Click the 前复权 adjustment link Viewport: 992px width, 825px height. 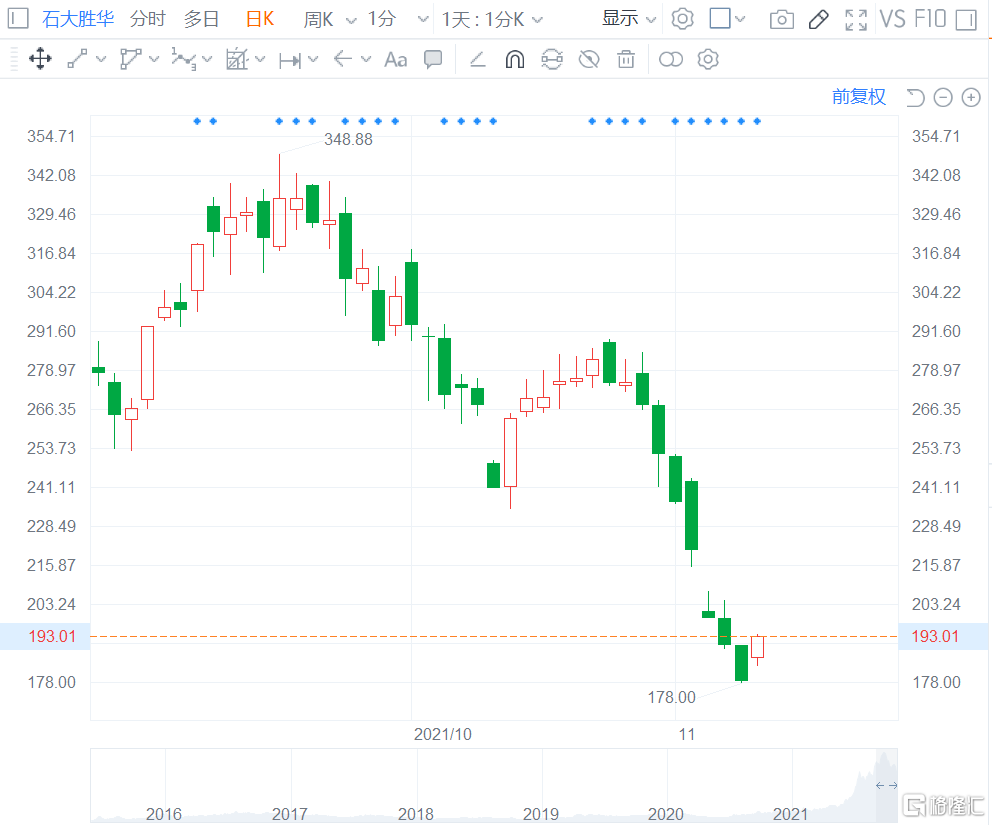859,97
